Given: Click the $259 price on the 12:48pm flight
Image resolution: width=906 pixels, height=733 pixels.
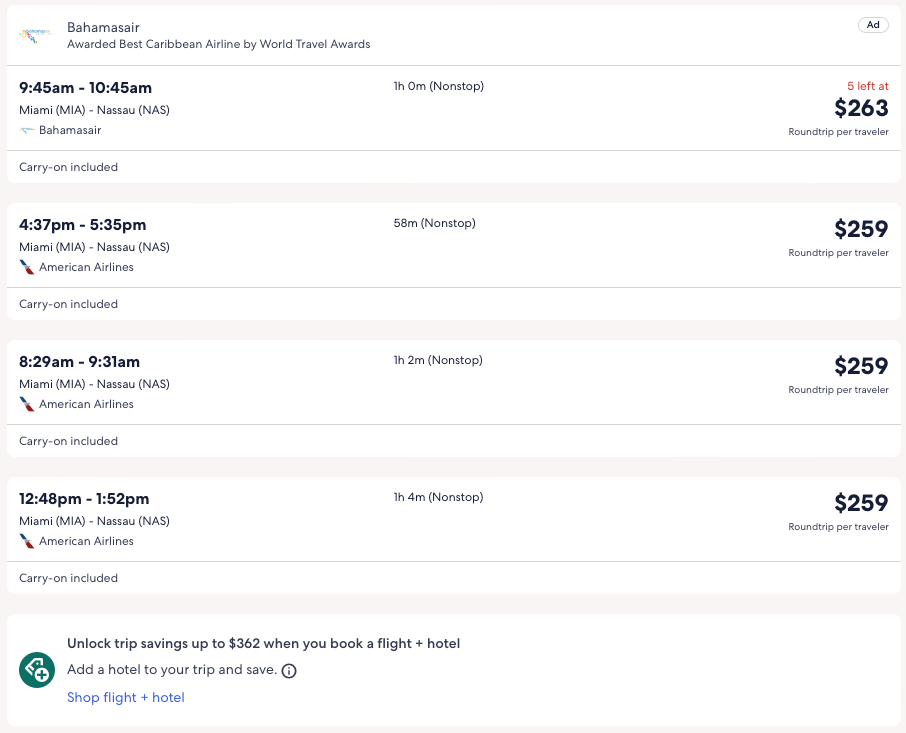Looking at the screenshot, I should pos(861,503).
